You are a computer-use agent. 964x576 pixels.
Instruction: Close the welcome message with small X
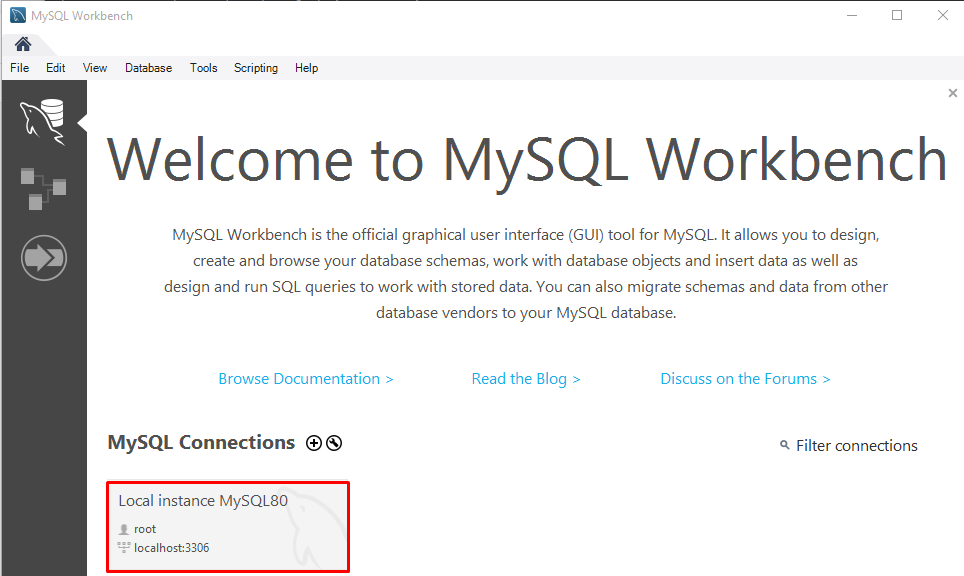pyautogui.click(x=953, y=93)
